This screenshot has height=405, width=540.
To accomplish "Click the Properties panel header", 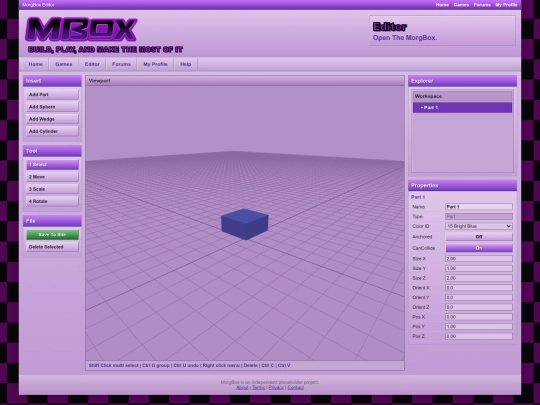I will click(x=463, y=185).
